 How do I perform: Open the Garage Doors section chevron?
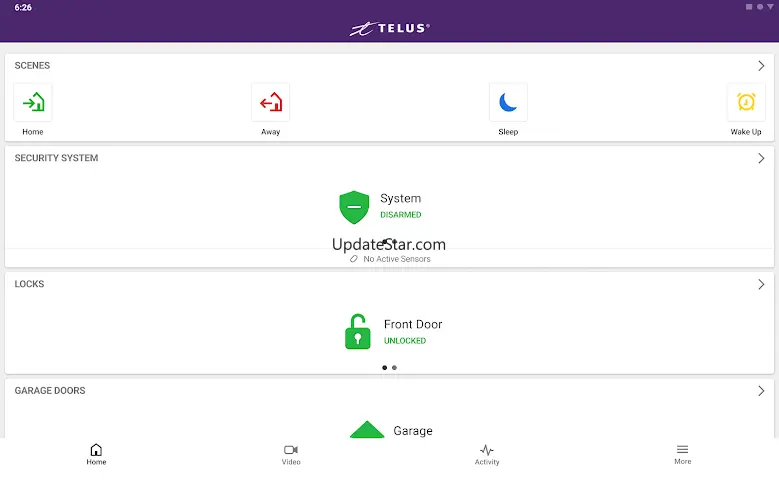point(761,391)
